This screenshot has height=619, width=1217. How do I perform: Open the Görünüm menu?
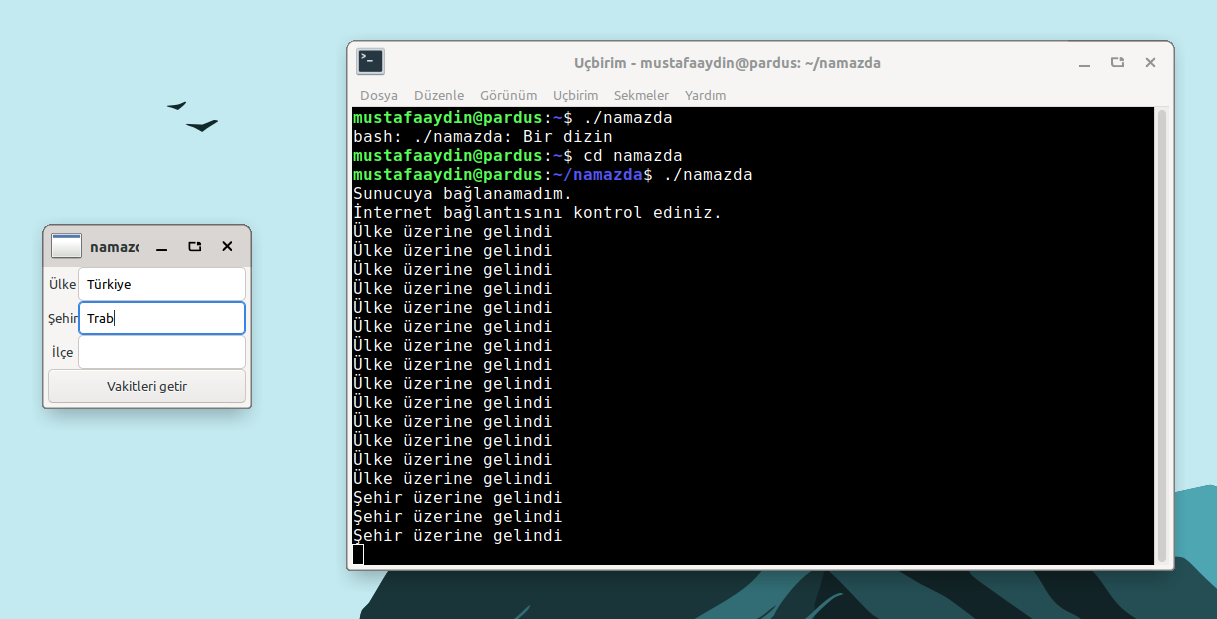point(508,95)
